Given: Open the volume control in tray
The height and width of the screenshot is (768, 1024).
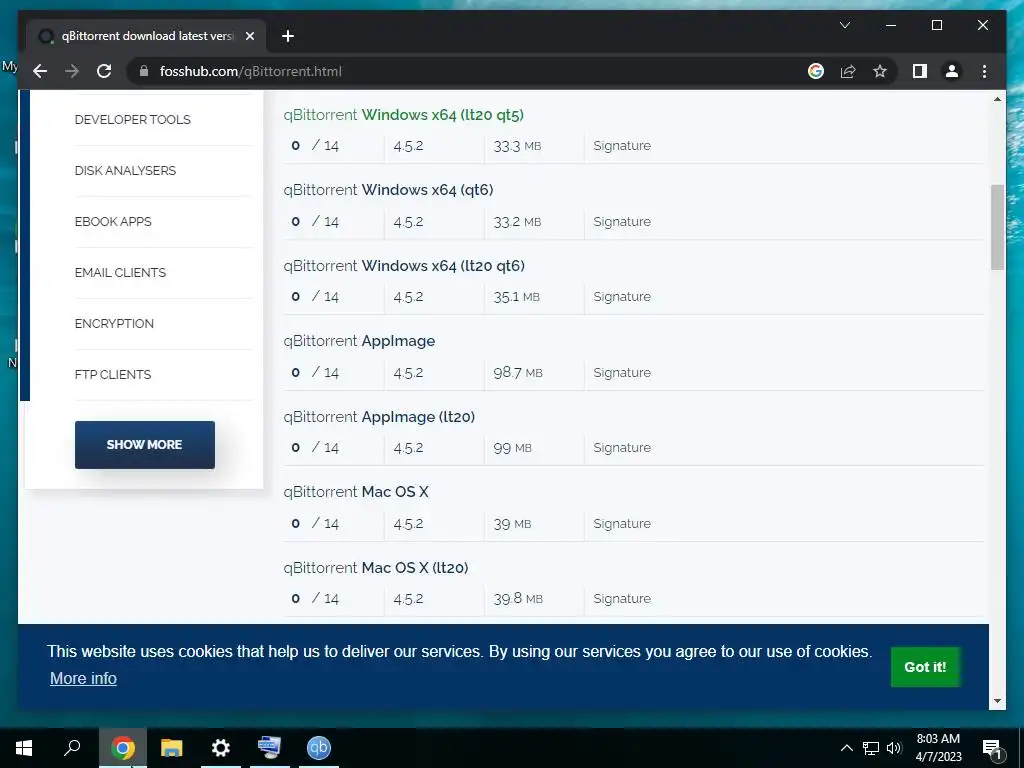Looking at the screenshot, I should pos(894,748).
